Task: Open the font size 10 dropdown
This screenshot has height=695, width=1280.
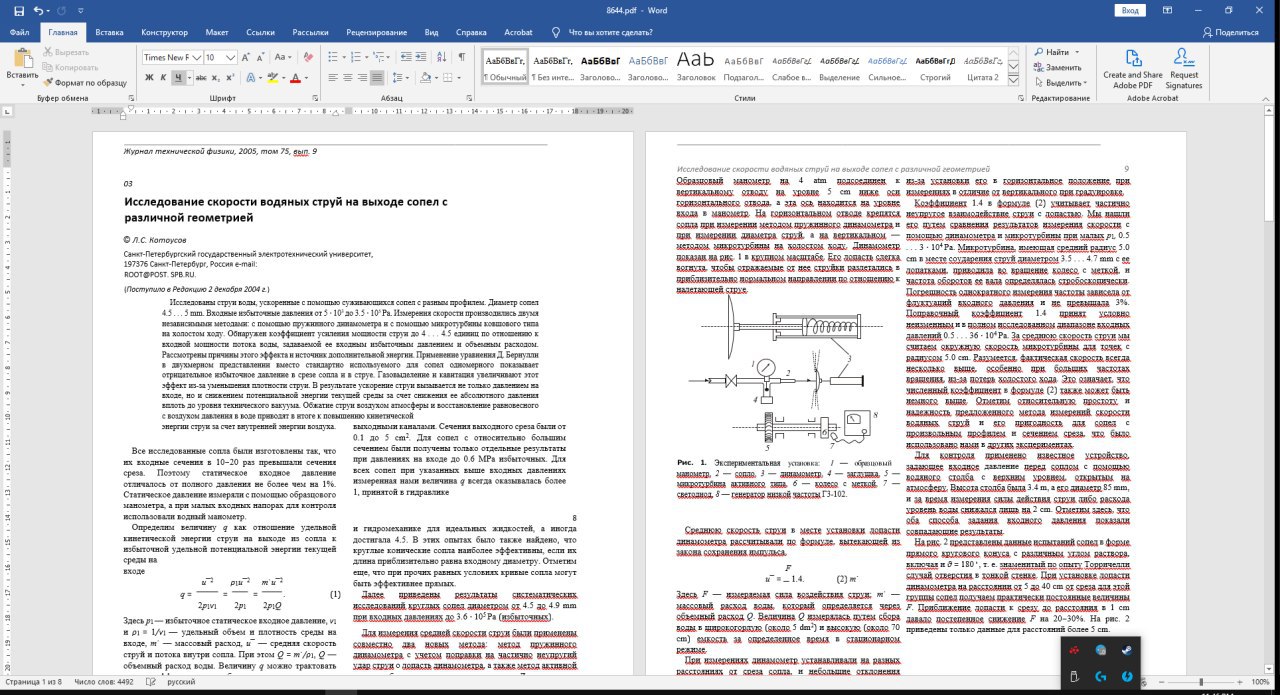Action: (233, 57)
